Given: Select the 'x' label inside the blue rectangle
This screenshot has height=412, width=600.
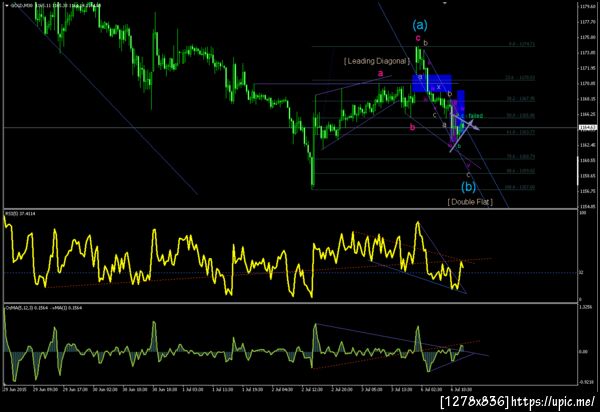Looking at the screenshot, I should pyautogui.click(x=439, y=87).
